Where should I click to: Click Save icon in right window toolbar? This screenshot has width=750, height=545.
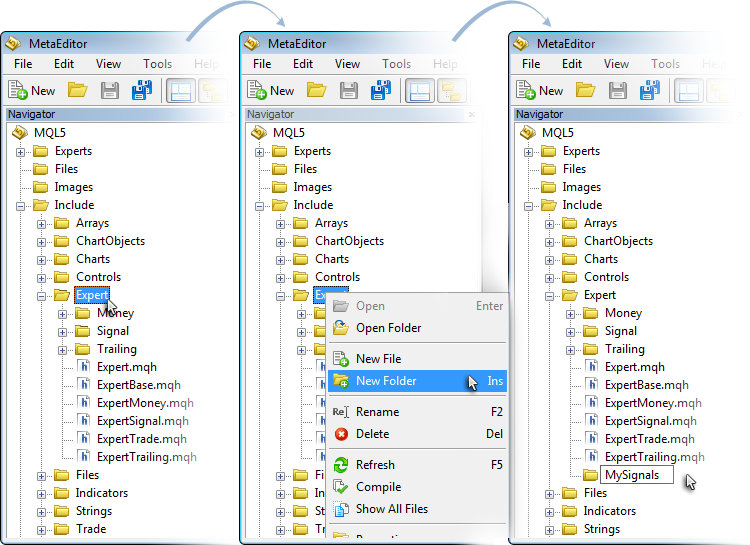[x=618, y=90]
